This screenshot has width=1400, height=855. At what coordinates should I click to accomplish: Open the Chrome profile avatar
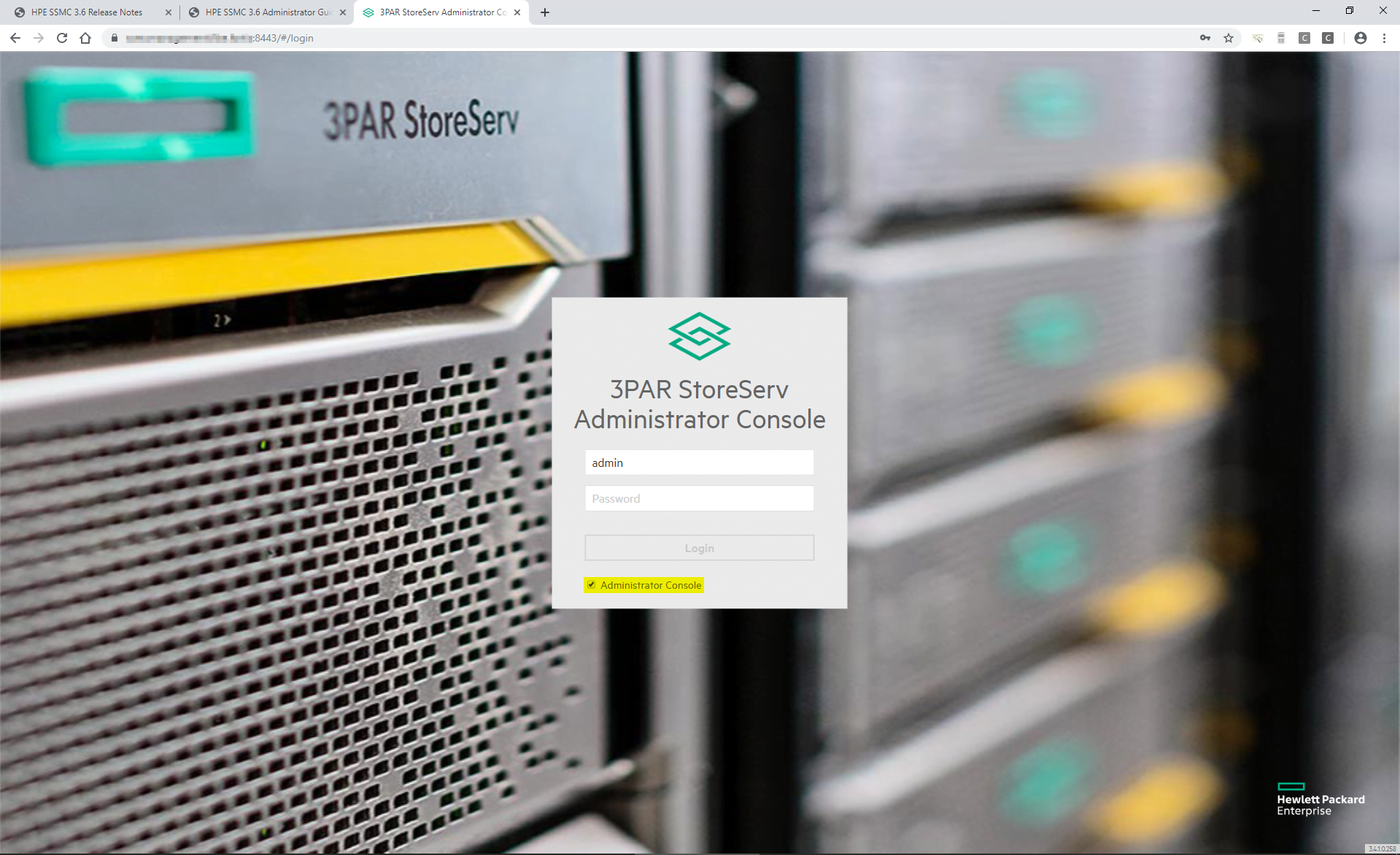pyautogui.click(x=1361, y=38)
